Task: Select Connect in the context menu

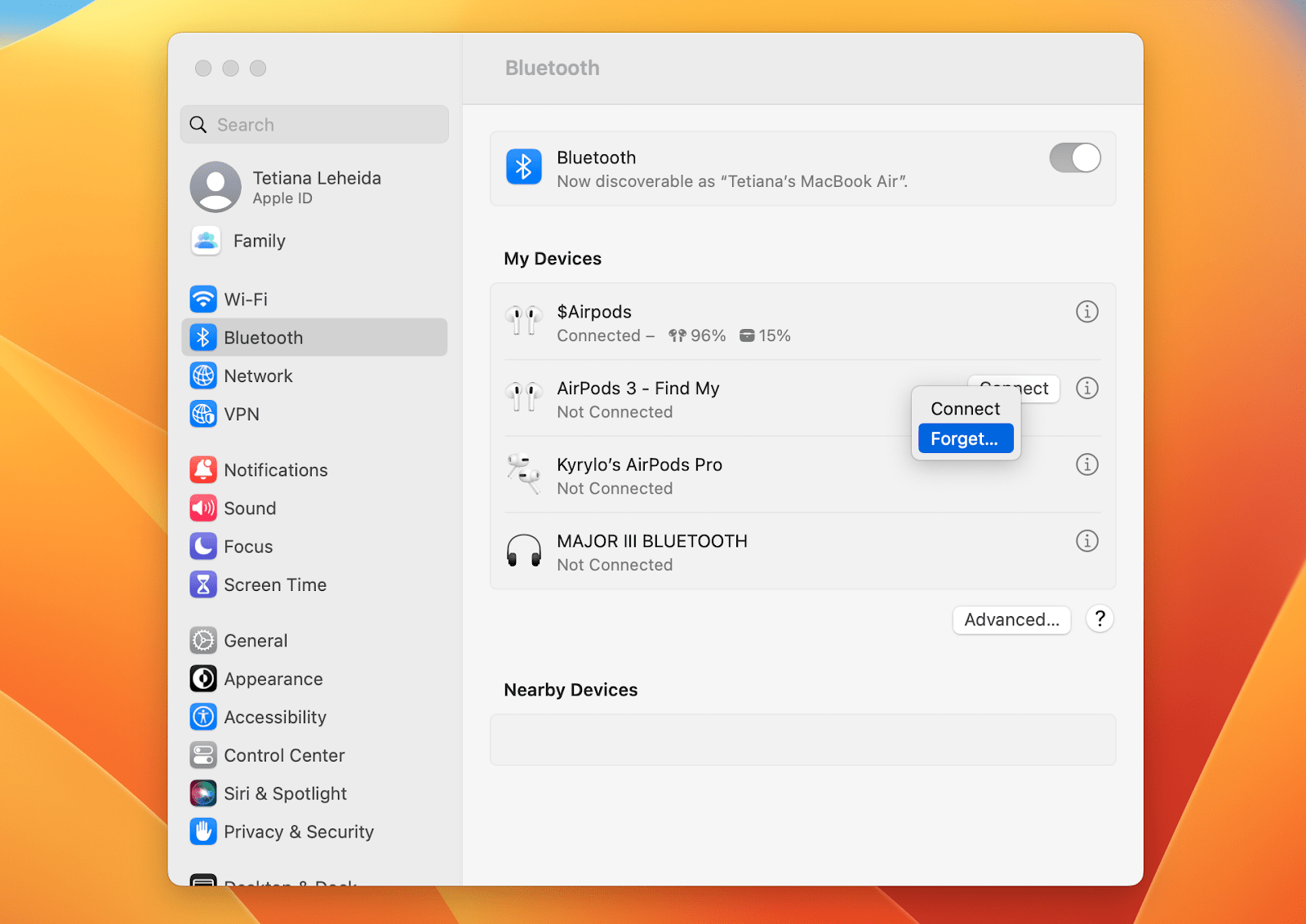Action: [965, 408]
